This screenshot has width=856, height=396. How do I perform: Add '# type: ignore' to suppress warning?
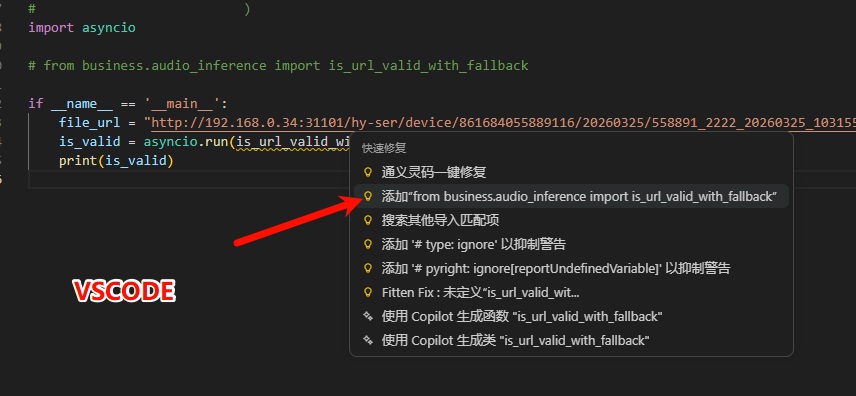tap(571, 244)
